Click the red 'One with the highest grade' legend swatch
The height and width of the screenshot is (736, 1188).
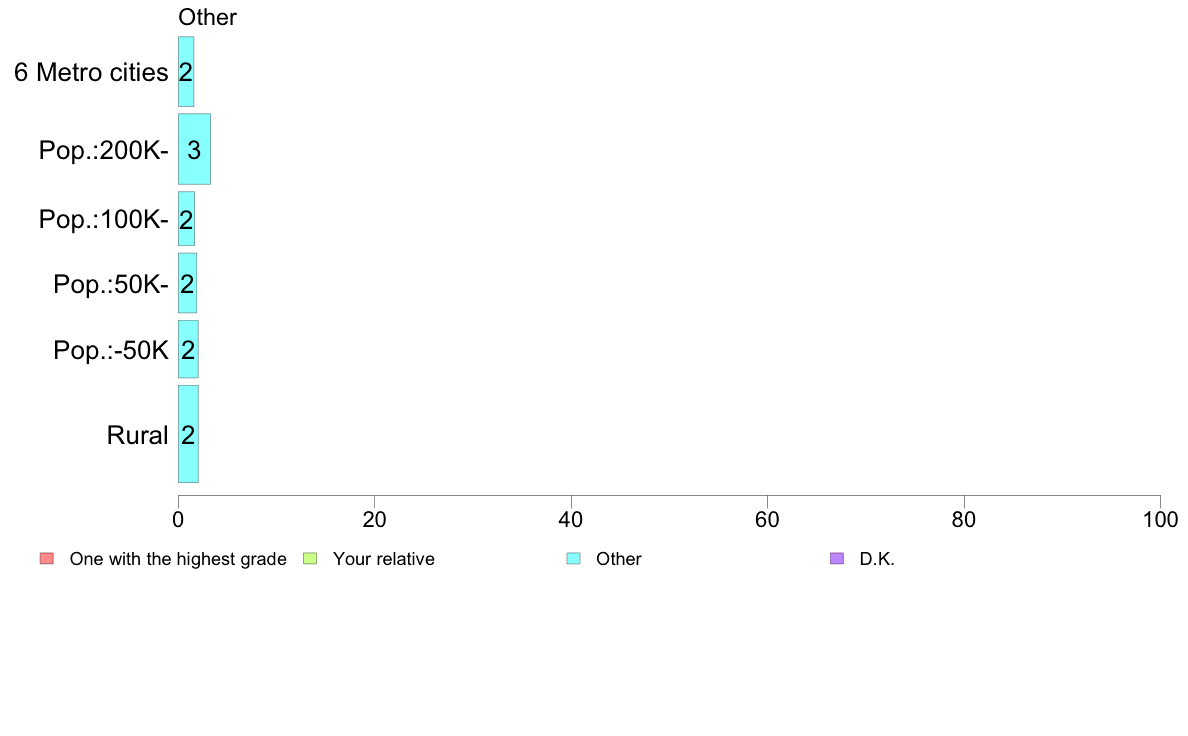pos(47,559)
